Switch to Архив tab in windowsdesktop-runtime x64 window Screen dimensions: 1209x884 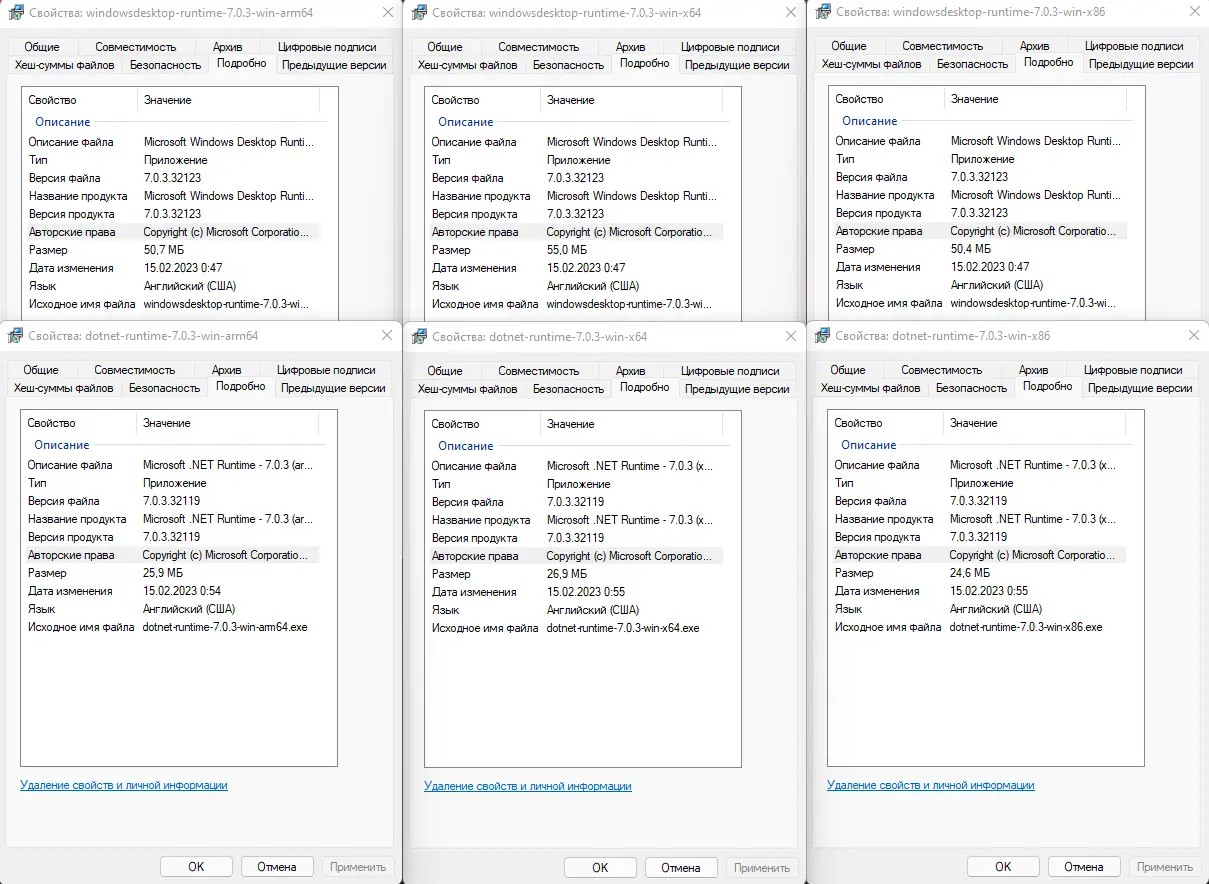[631, 47]
